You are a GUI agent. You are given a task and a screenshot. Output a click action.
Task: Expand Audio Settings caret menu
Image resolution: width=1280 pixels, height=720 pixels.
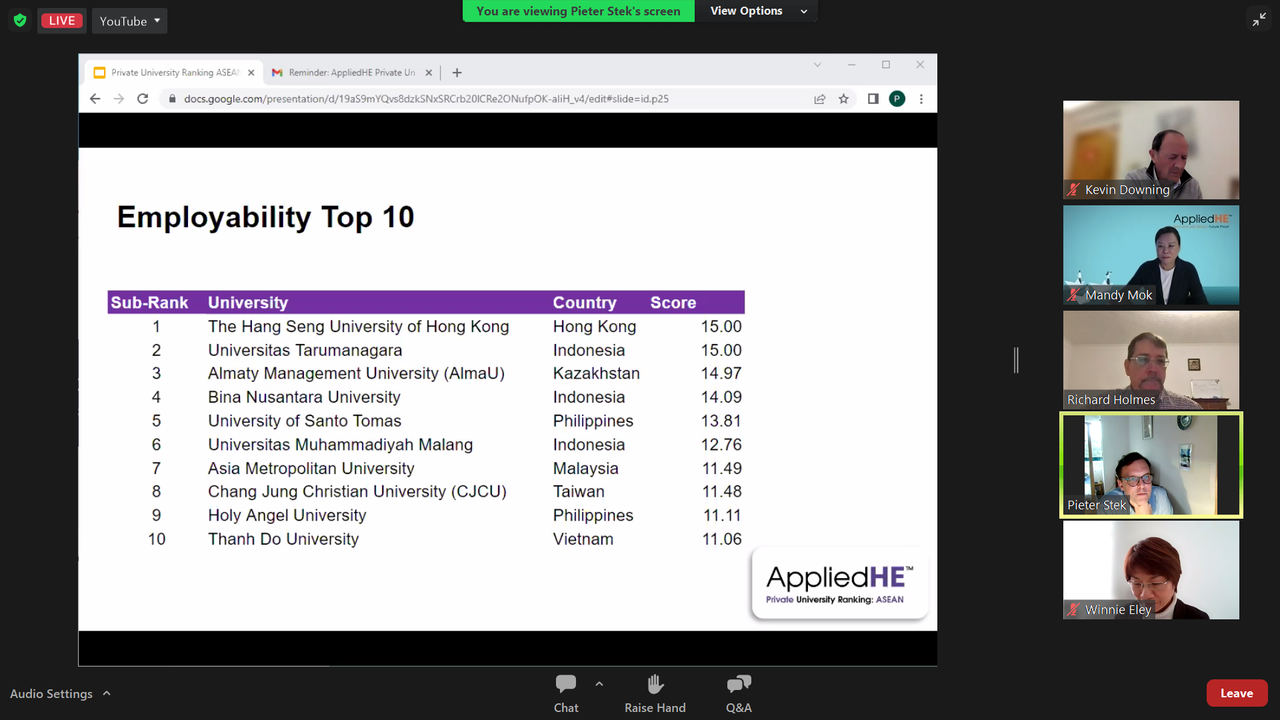pyautogui.click(x=107, y=693)
